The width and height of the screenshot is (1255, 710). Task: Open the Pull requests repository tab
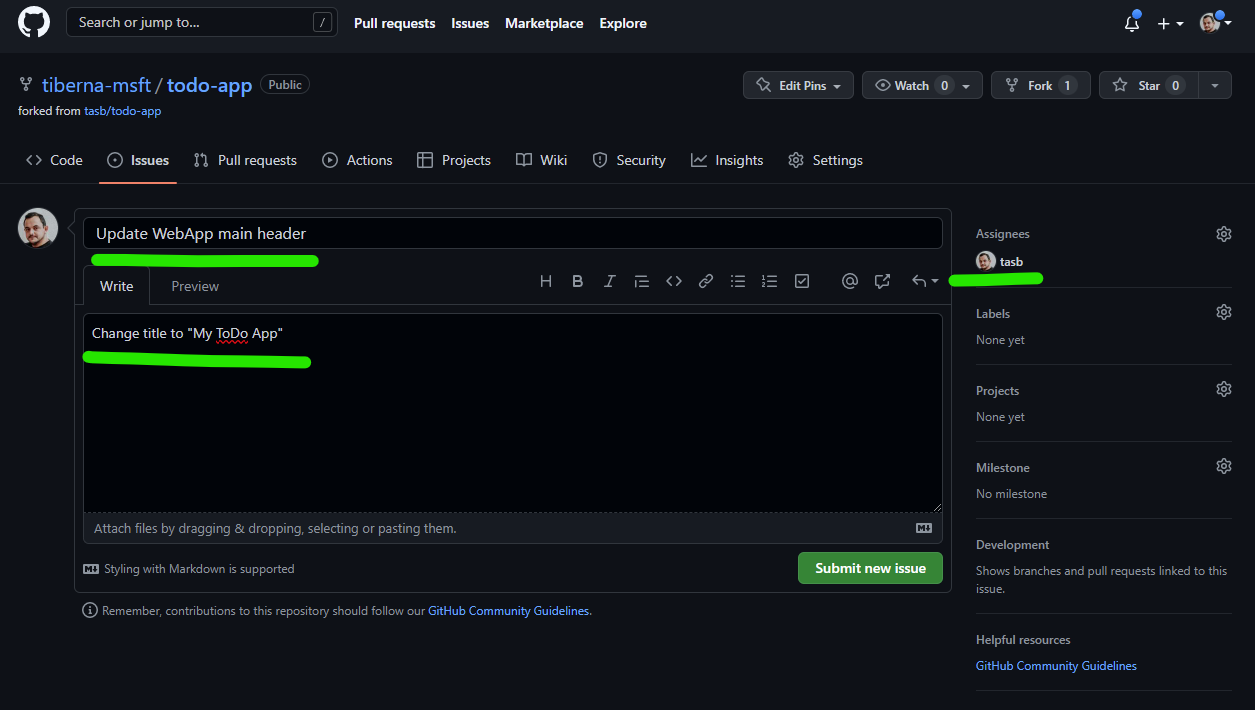click(x=245, y=160)
